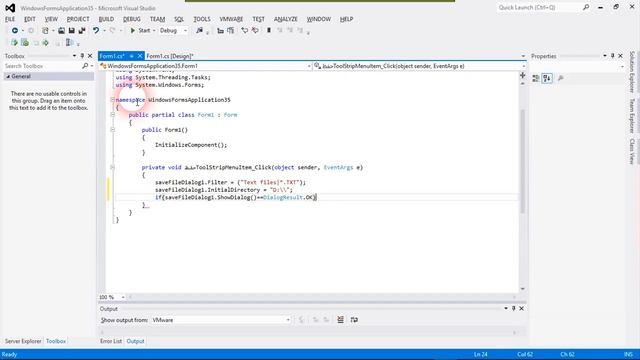Open the Team Explorer side tab

(x=632, y=116)
